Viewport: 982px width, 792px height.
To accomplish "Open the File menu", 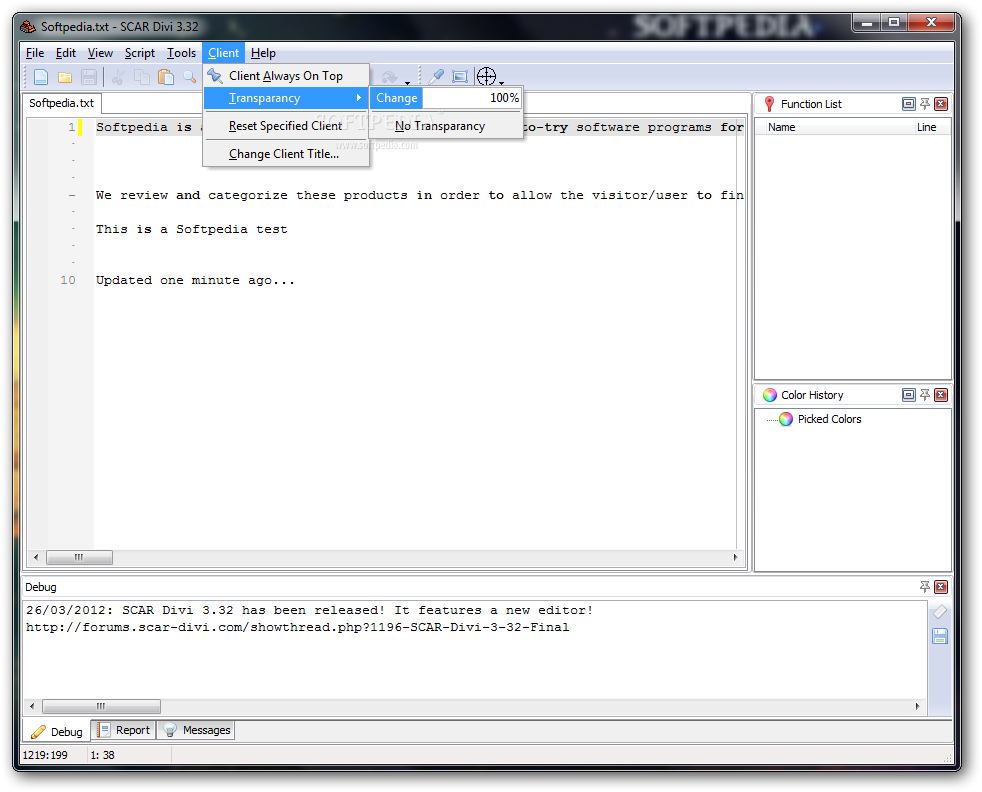I will [34, 53].
